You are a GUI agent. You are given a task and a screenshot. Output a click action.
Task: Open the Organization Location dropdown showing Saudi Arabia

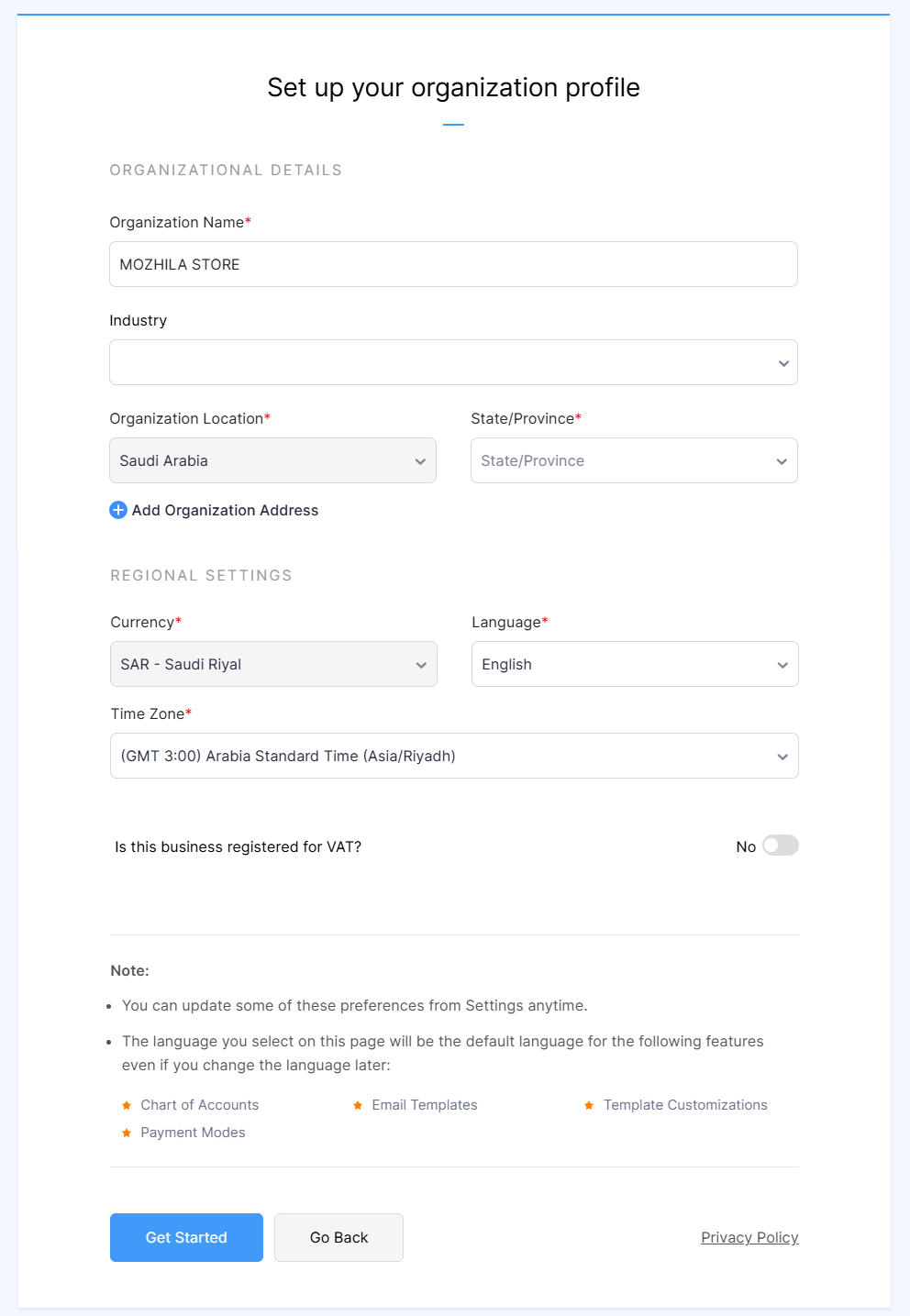coord(272,460)
